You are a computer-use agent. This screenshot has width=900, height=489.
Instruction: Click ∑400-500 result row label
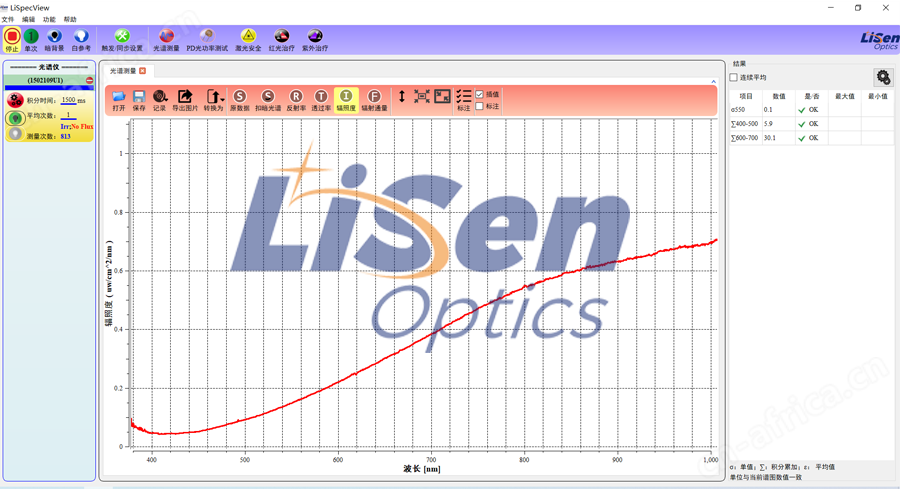(x=744, y=124)
